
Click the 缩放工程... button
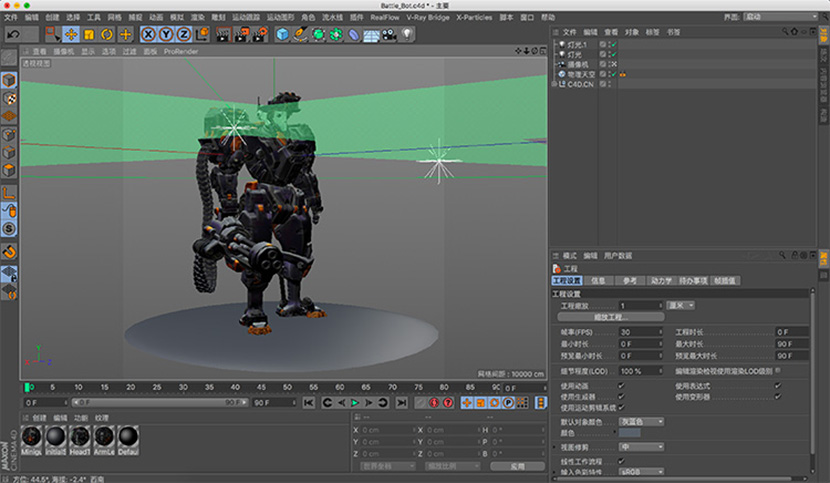[611, 317]
